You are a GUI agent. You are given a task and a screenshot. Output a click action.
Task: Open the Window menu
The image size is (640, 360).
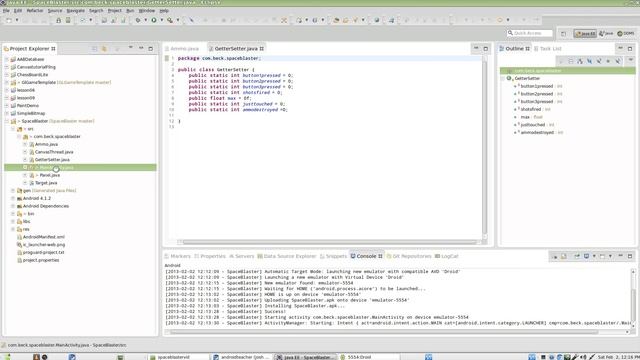147,10
